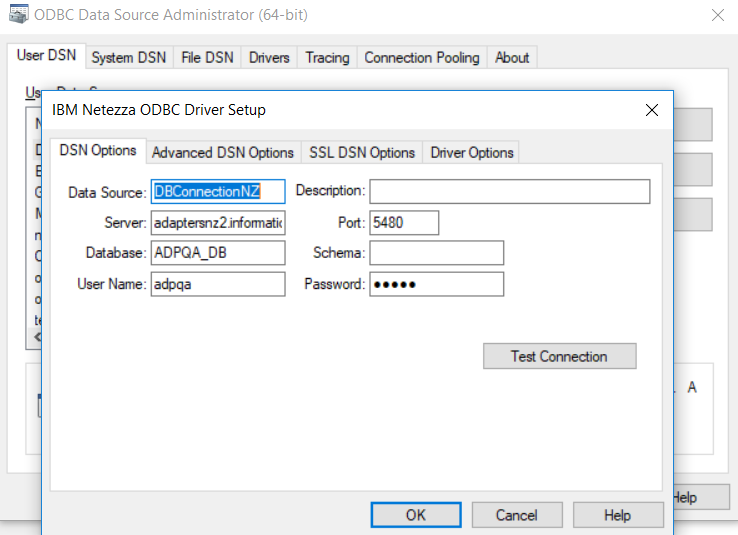This screenshot has height=535, width=738.
Task: Click the Server address field
Action: coord(218,223)
